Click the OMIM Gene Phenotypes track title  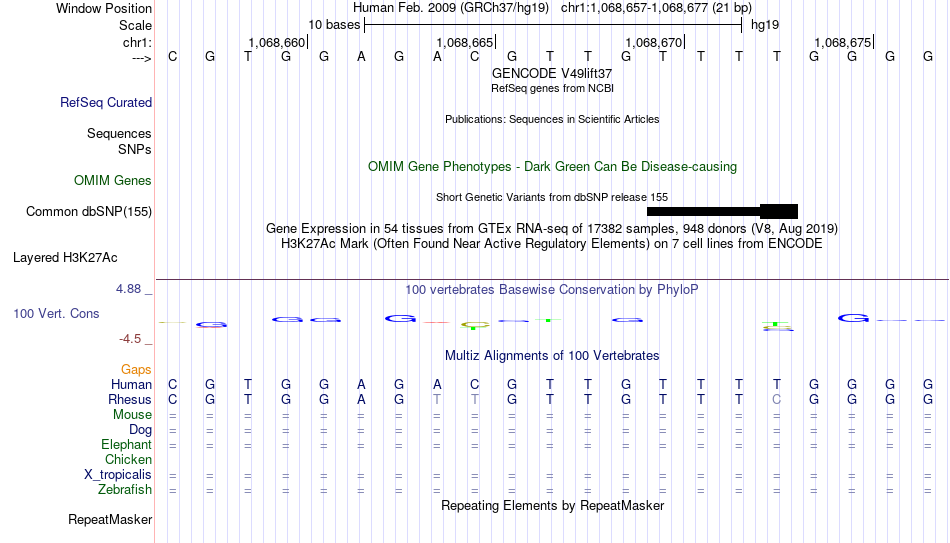[x=552, y=167]
